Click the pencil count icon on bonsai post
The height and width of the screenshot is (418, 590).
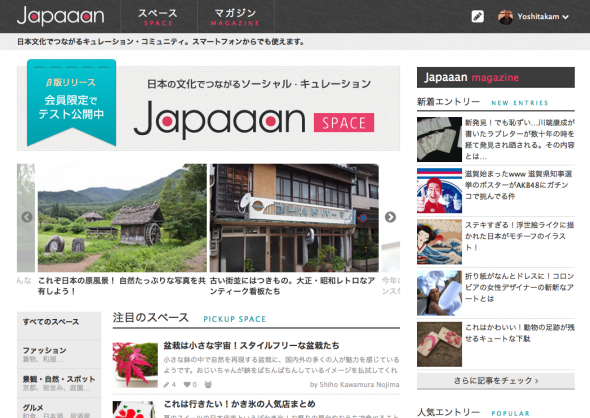(166, 385)
